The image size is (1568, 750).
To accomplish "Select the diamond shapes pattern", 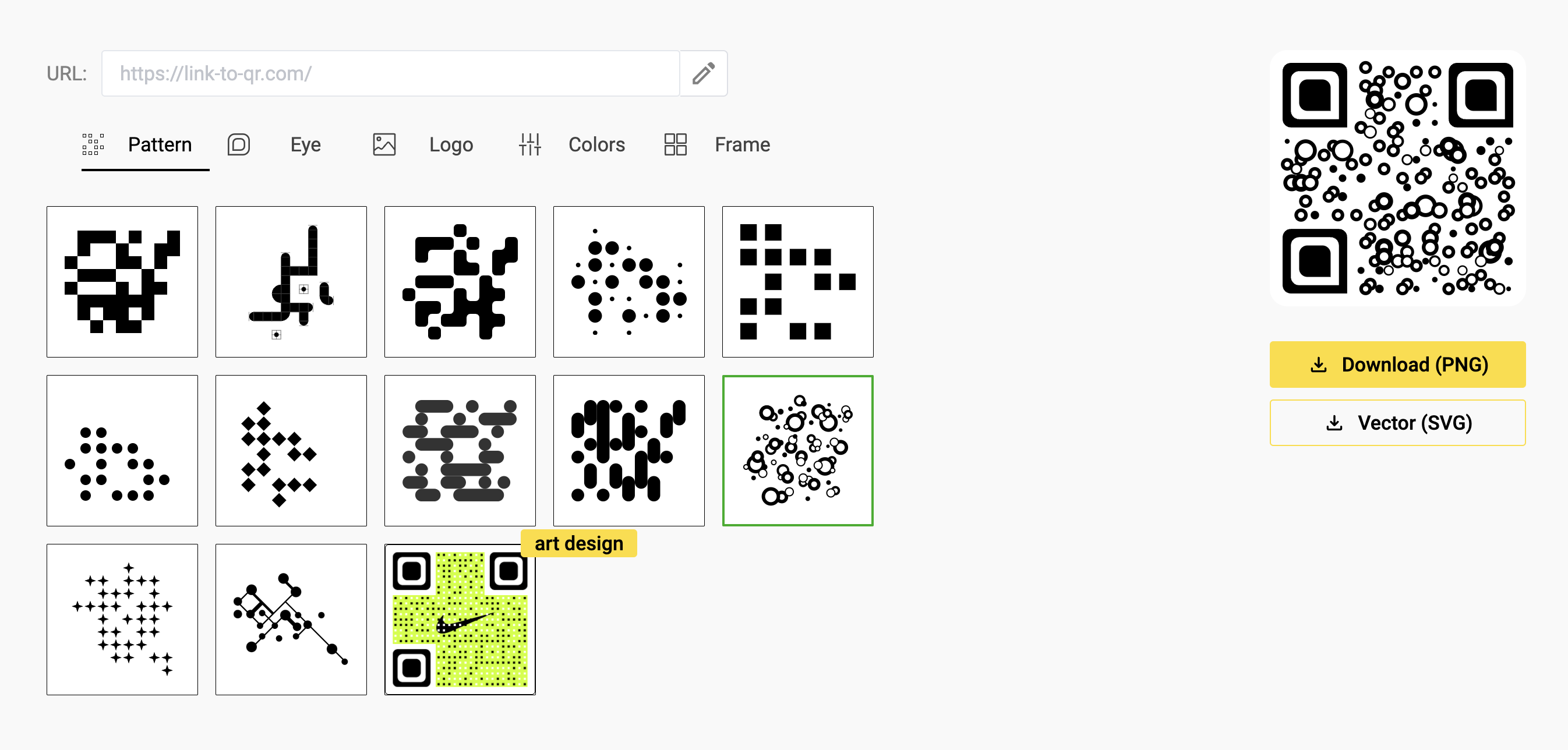I will (x=291, y=451).
